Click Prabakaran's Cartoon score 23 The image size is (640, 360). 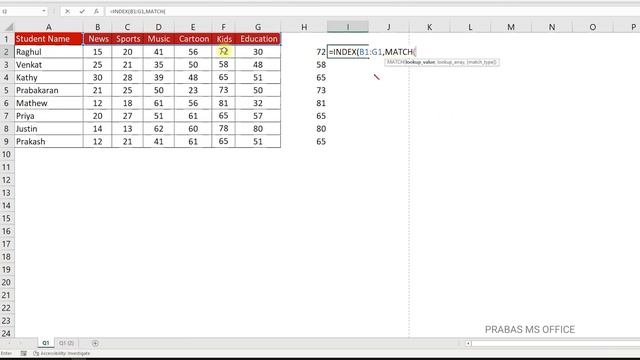193,90
